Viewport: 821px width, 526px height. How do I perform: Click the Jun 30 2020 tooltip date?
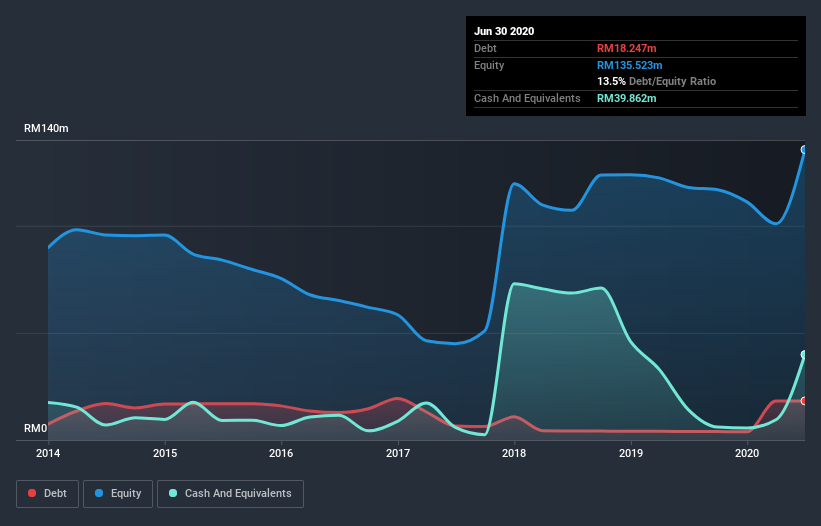point(504,31)
